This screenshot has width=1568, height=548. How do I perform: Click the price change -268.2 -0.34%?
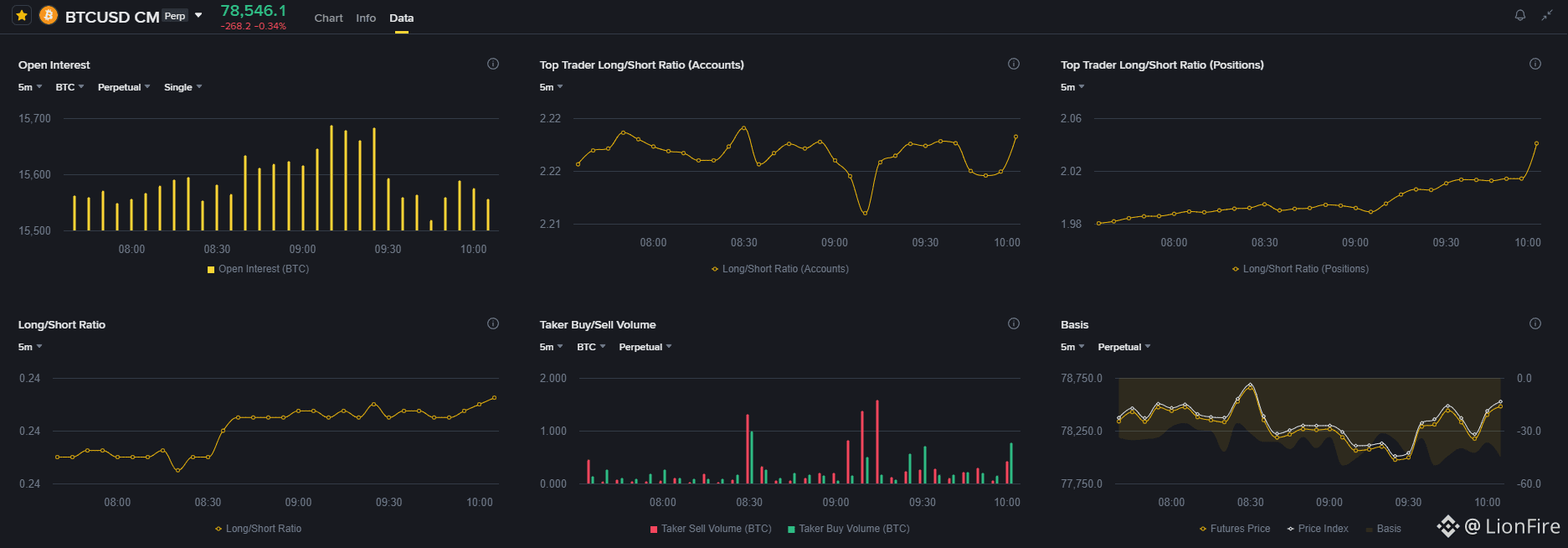pyautogui.click(x=254, y=27)
